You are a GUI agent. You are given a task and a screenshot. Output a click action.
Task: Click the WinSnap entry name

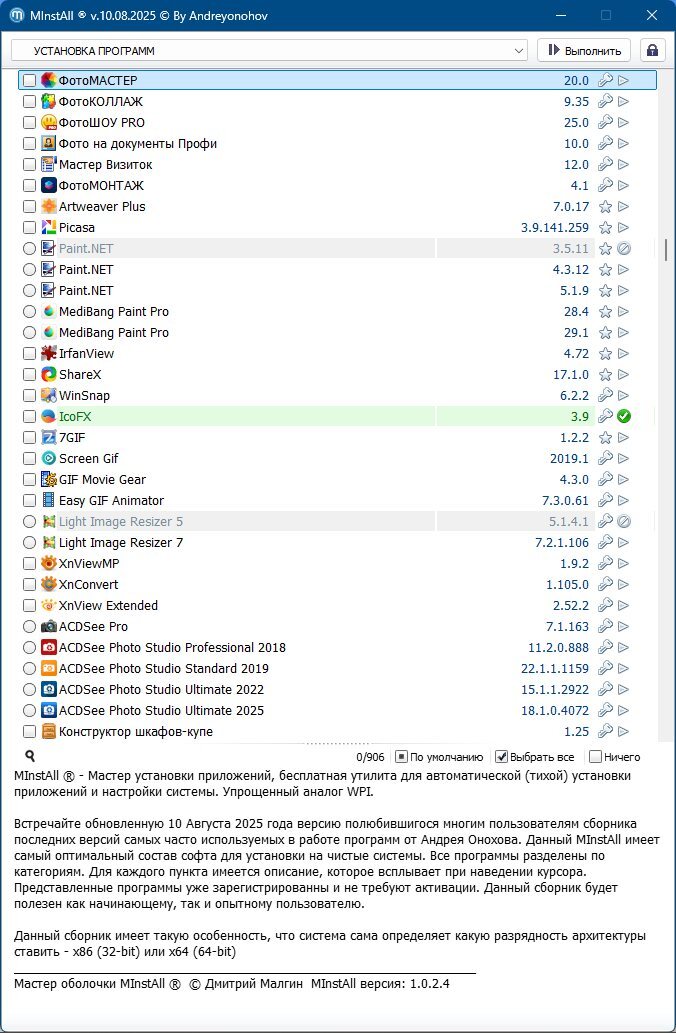tap(84, 396)
